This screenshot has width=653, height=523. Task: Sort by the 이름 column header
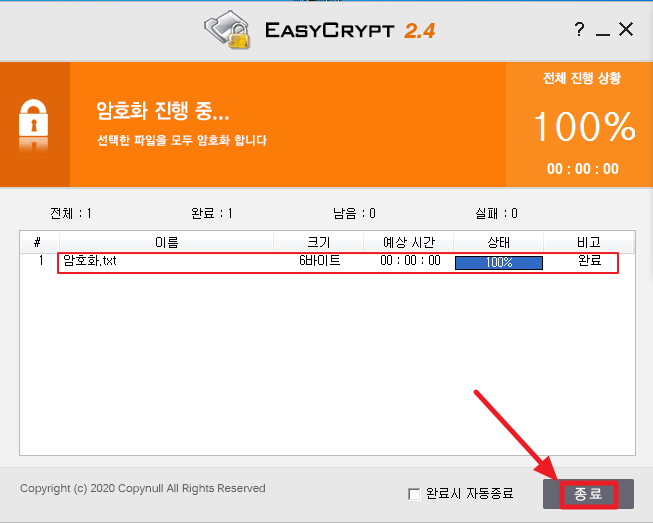[166, 242]
